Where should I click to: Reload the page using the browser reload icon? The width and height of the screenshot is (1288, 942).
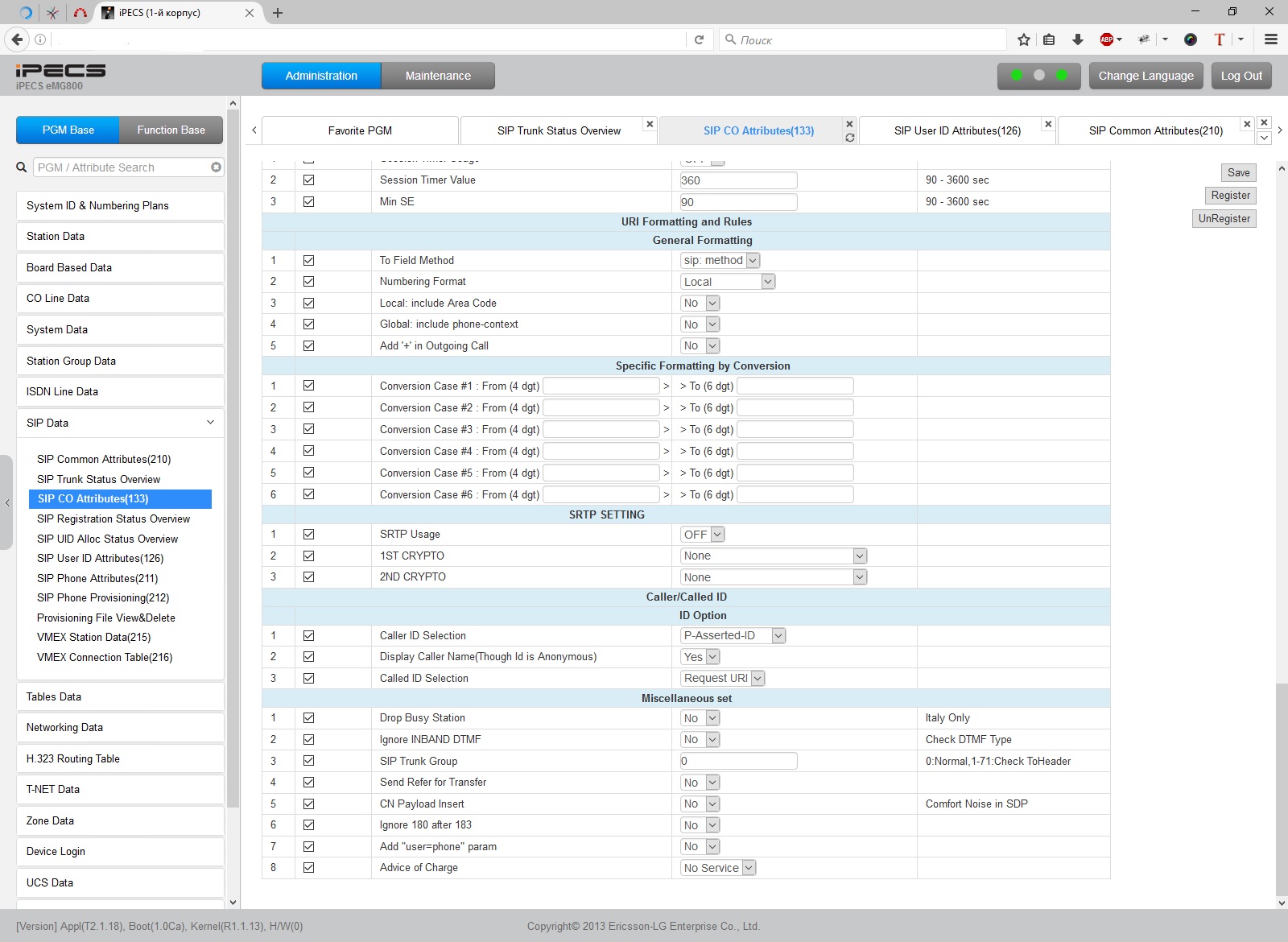699,39
